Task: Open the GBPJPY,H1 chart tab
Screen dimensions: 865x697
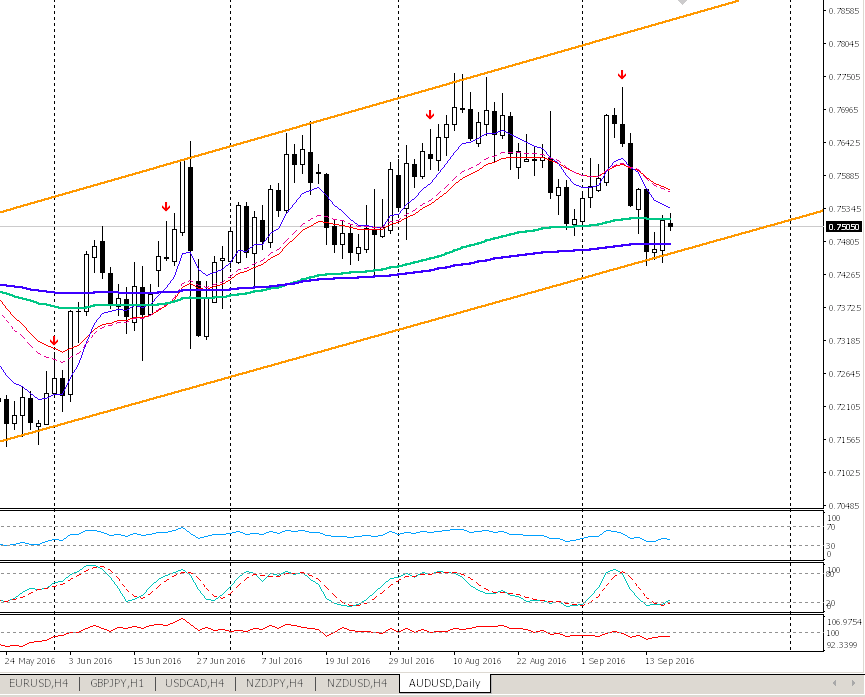Action: point(117,683)
